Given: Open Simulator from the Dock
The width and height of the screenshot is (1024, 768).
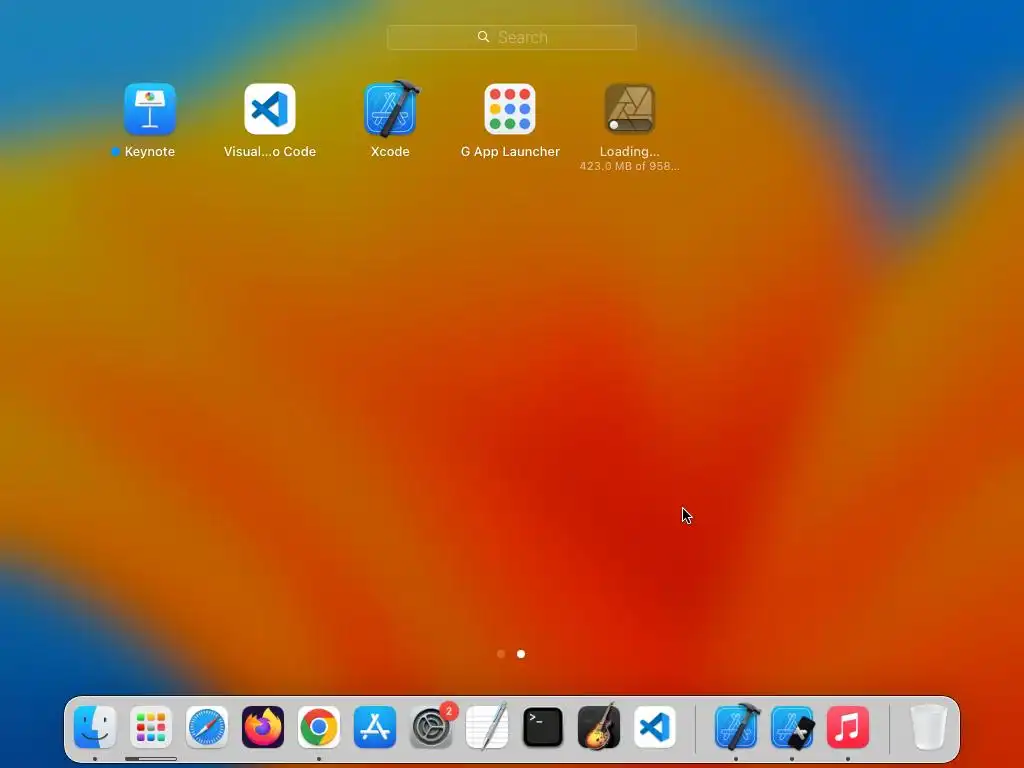Looking at the screenshot, I should point(792,727).
